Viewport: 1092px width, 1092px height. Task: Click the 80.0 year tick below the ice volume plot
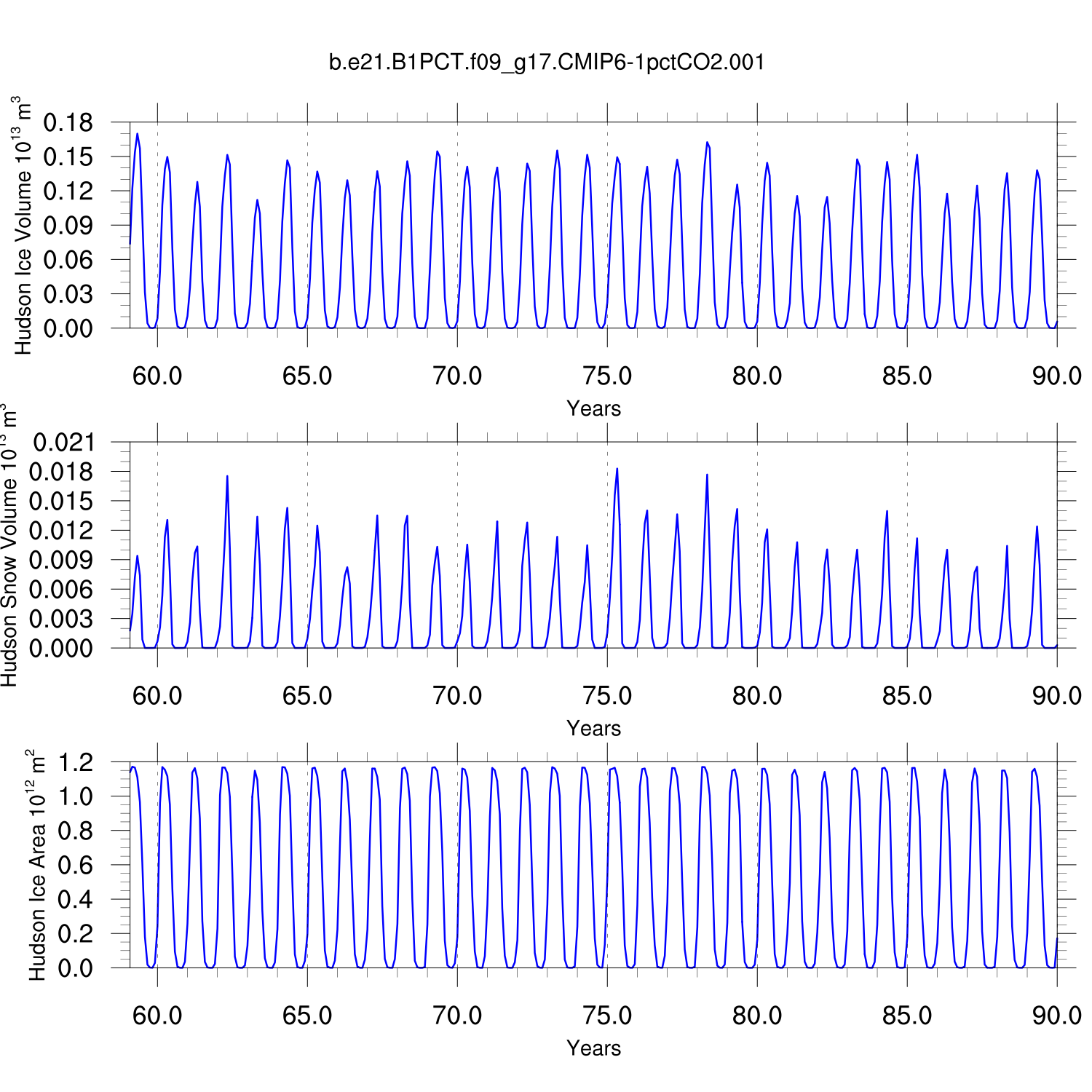757,376
